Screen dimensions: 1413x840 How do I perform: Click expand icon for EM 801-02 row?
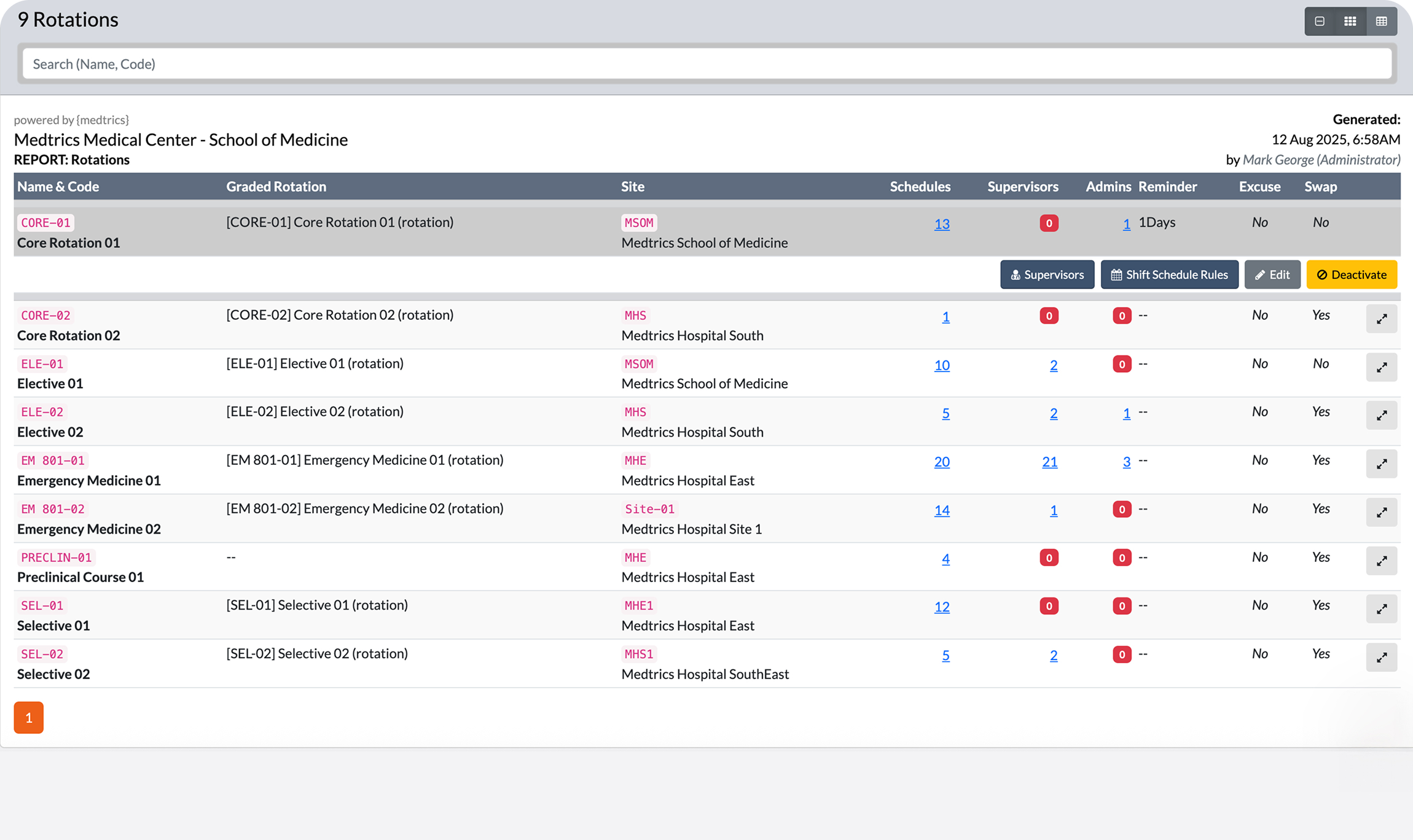pos(1382,512)
